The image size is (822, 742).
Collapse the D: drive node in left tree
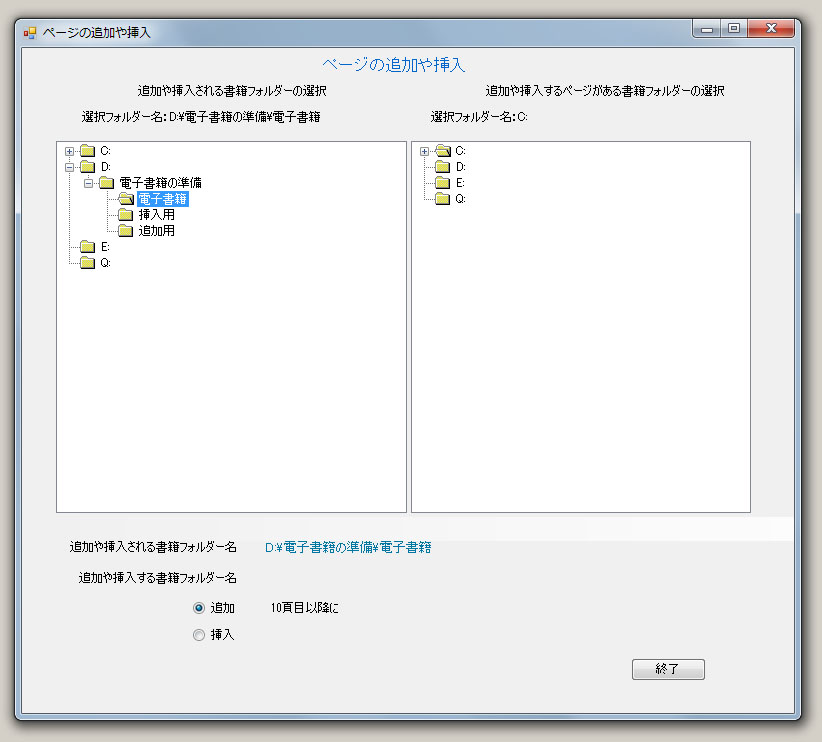click(69, 167)
